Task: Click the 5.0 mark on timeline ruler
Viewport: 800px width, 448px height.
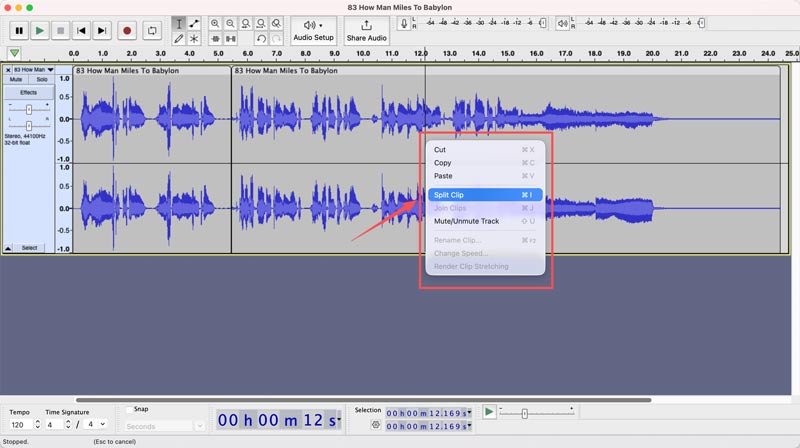Action: point(218,53)
